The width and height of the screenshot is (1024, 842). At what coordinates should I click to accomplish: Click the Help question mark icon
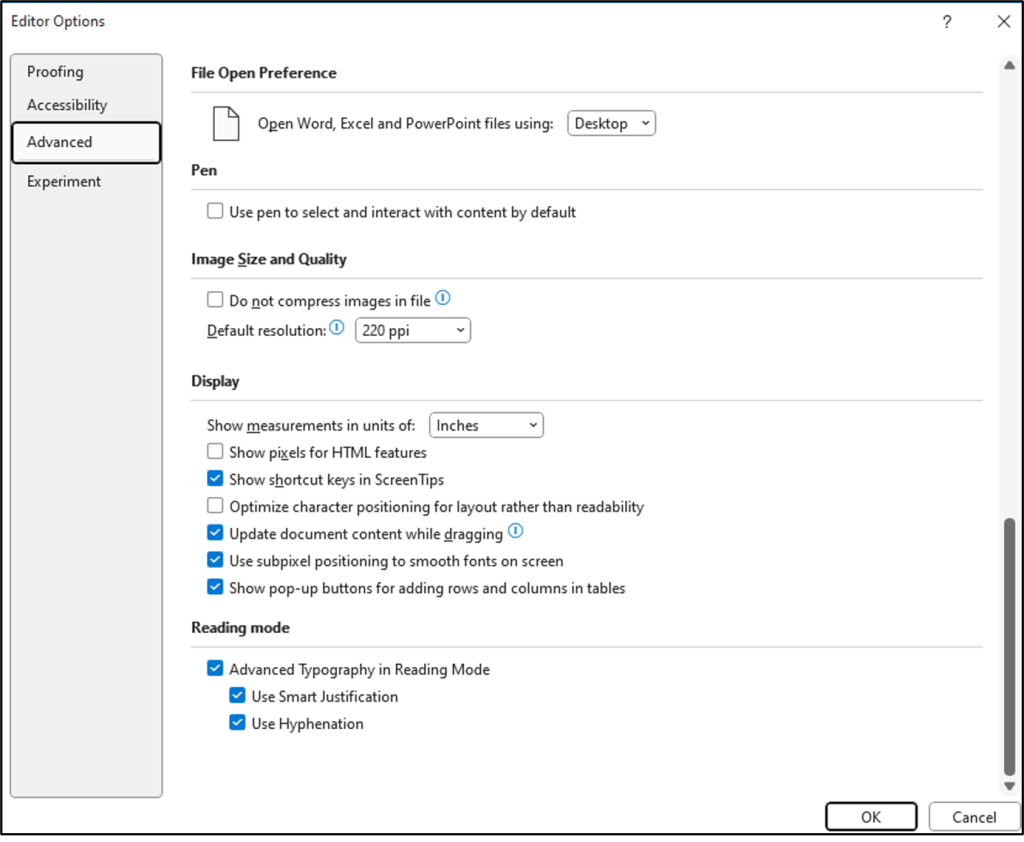point(947,22)
